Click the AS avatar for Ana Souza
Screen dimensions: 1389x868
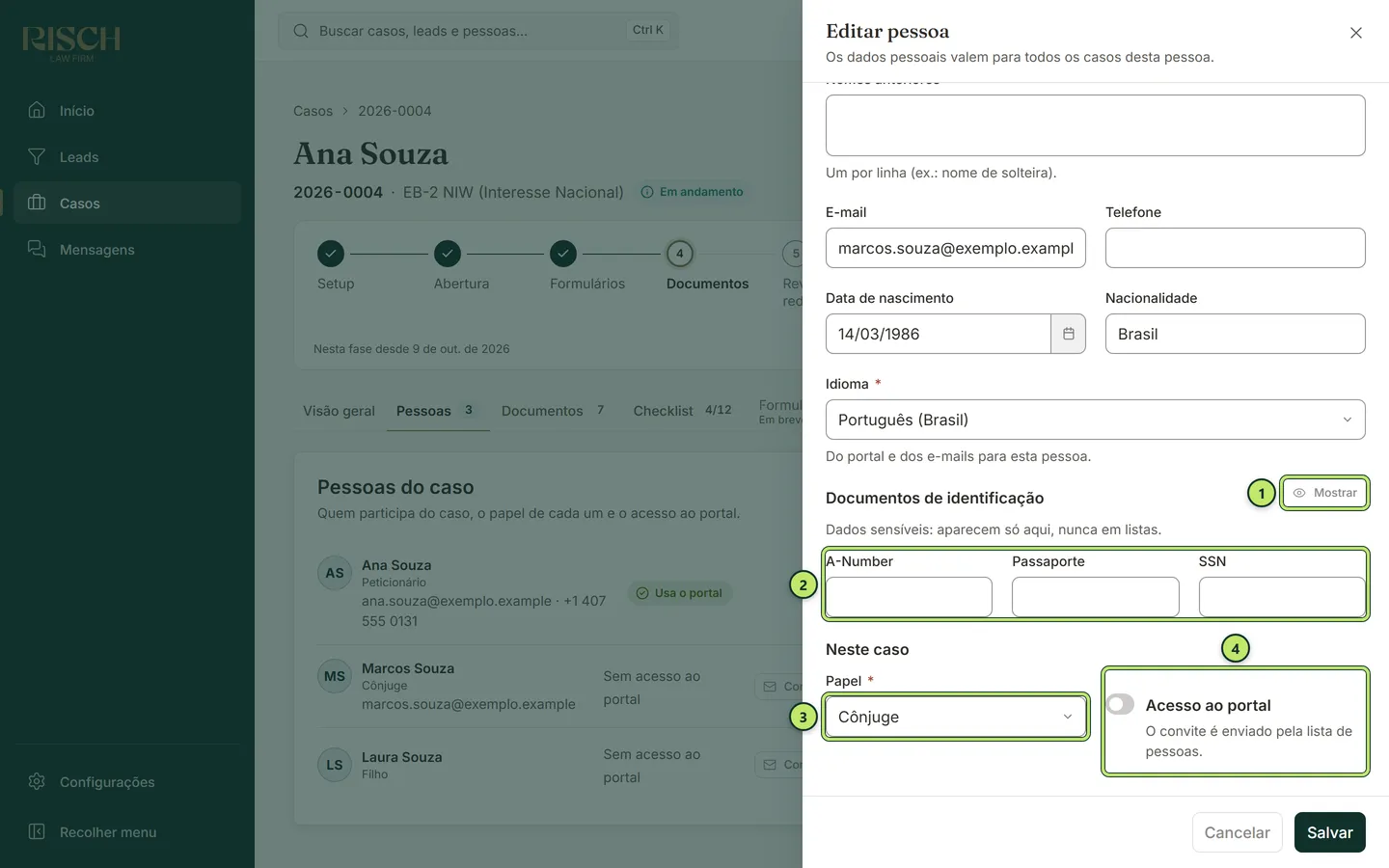click(335, 573)
